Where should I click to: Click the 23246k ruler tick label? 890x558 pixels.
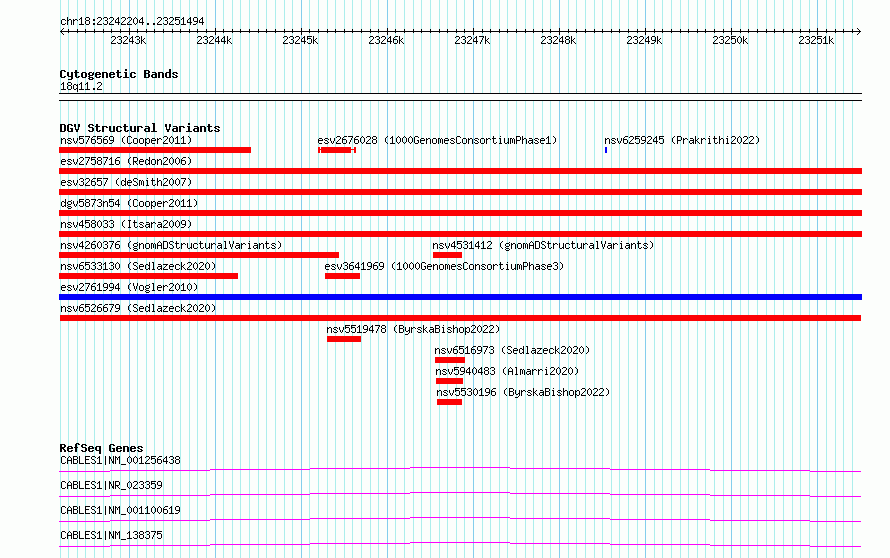click(386, 40)
